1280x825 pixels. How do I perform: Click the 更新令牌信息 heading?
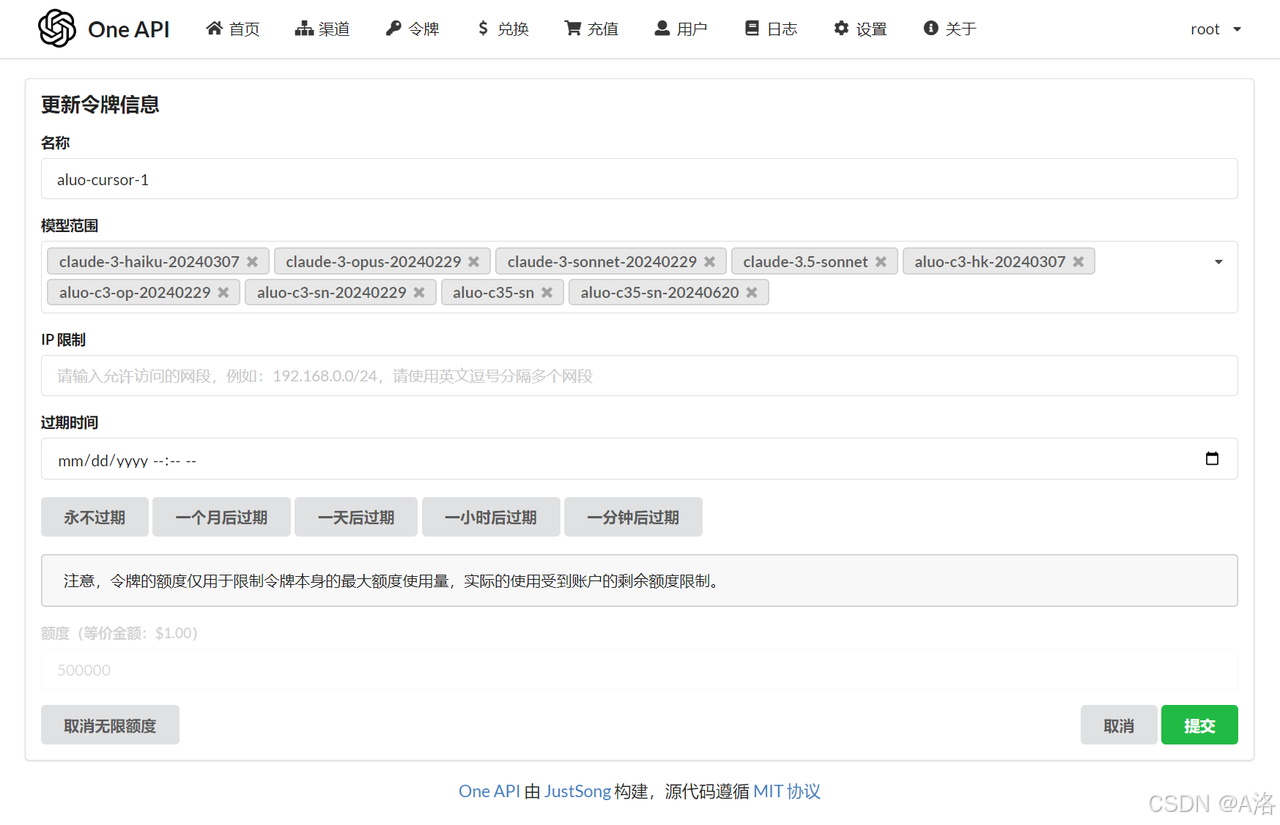pyautogui.click(x=100, y=105)
